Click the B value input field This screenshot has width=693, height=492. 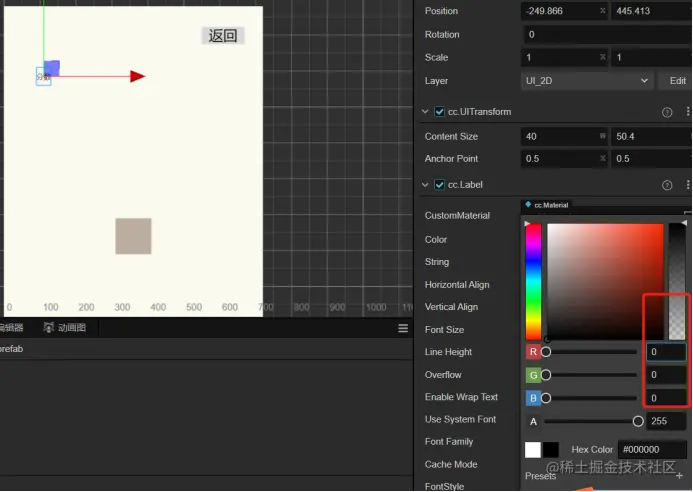[x=666, y=398]
